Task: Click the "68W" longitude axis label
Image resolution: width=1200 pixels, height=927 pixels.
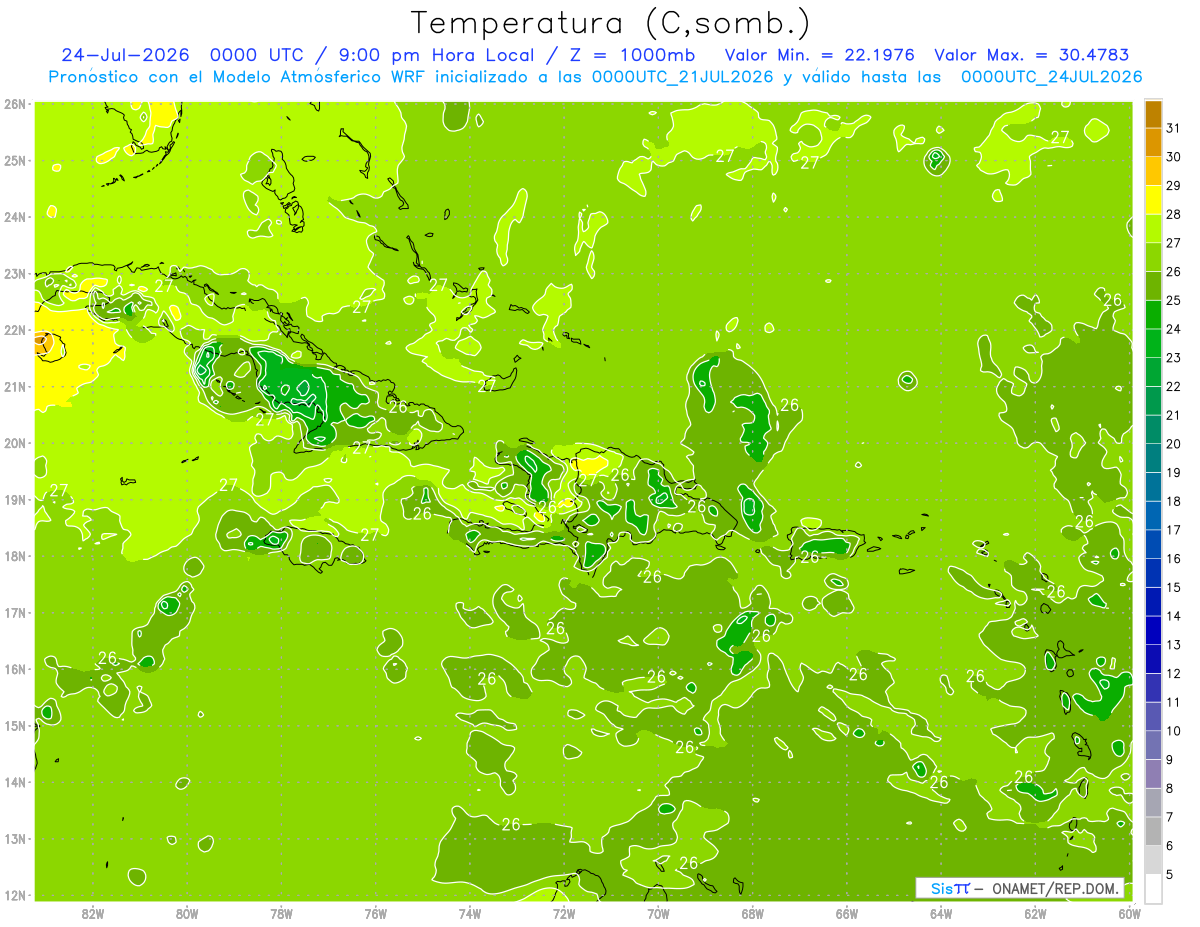Action: click(x=753, y=913)
